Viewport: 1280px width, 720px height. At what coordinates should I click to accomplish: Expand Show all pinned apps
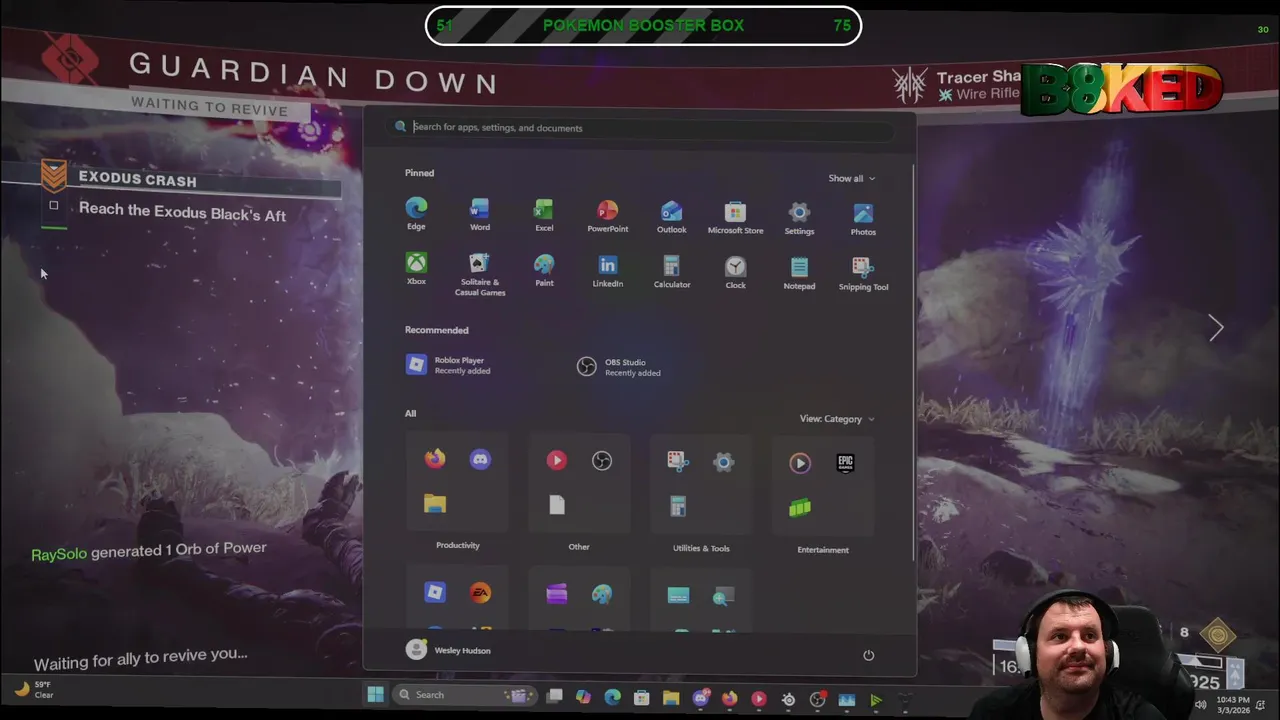click(852, 178)
